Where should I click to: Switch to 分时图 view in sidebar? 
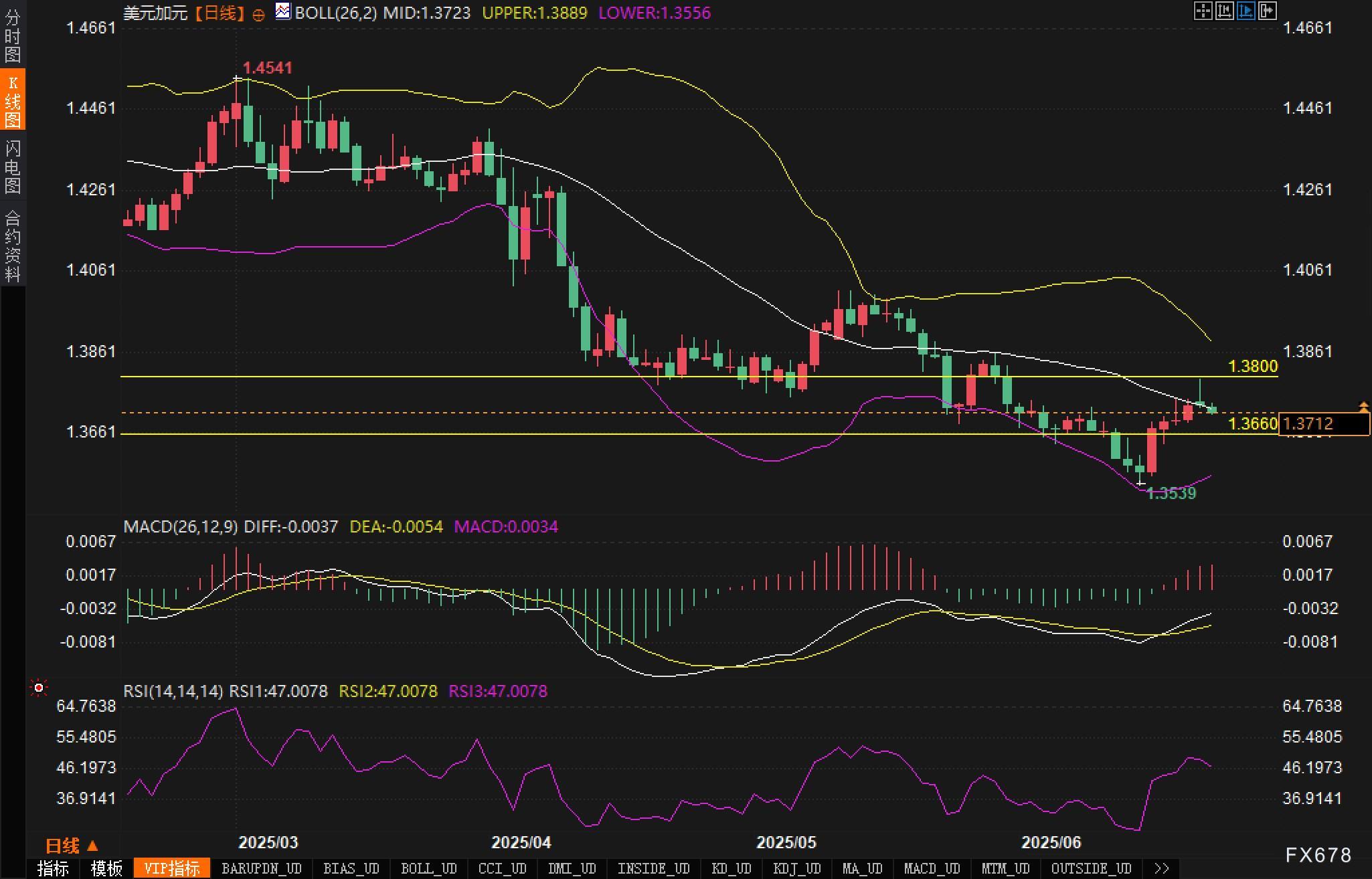tap(13, 36)
